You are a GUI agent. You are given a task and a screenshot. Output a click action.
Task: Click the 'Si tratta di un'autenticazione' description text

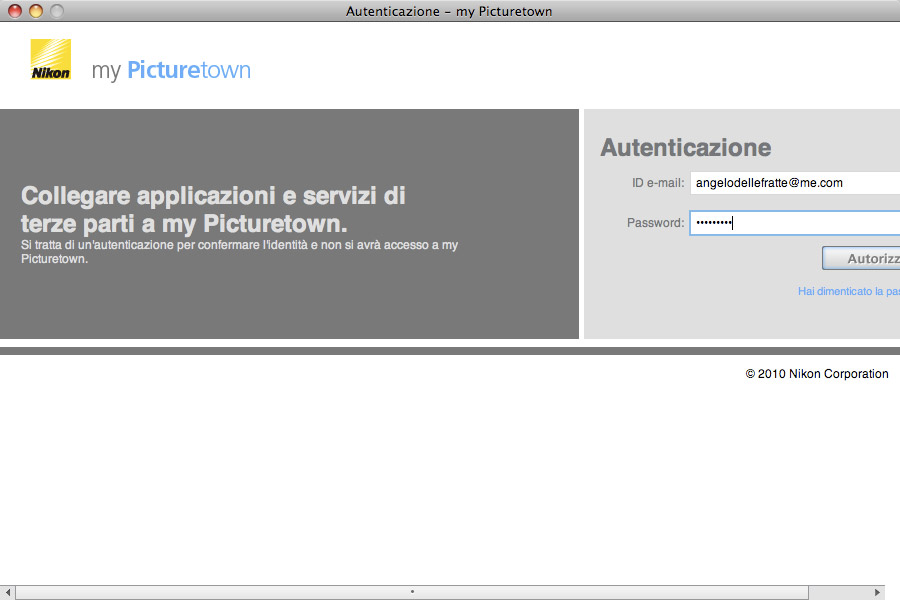pyautogui.click(x=239, y=251)
